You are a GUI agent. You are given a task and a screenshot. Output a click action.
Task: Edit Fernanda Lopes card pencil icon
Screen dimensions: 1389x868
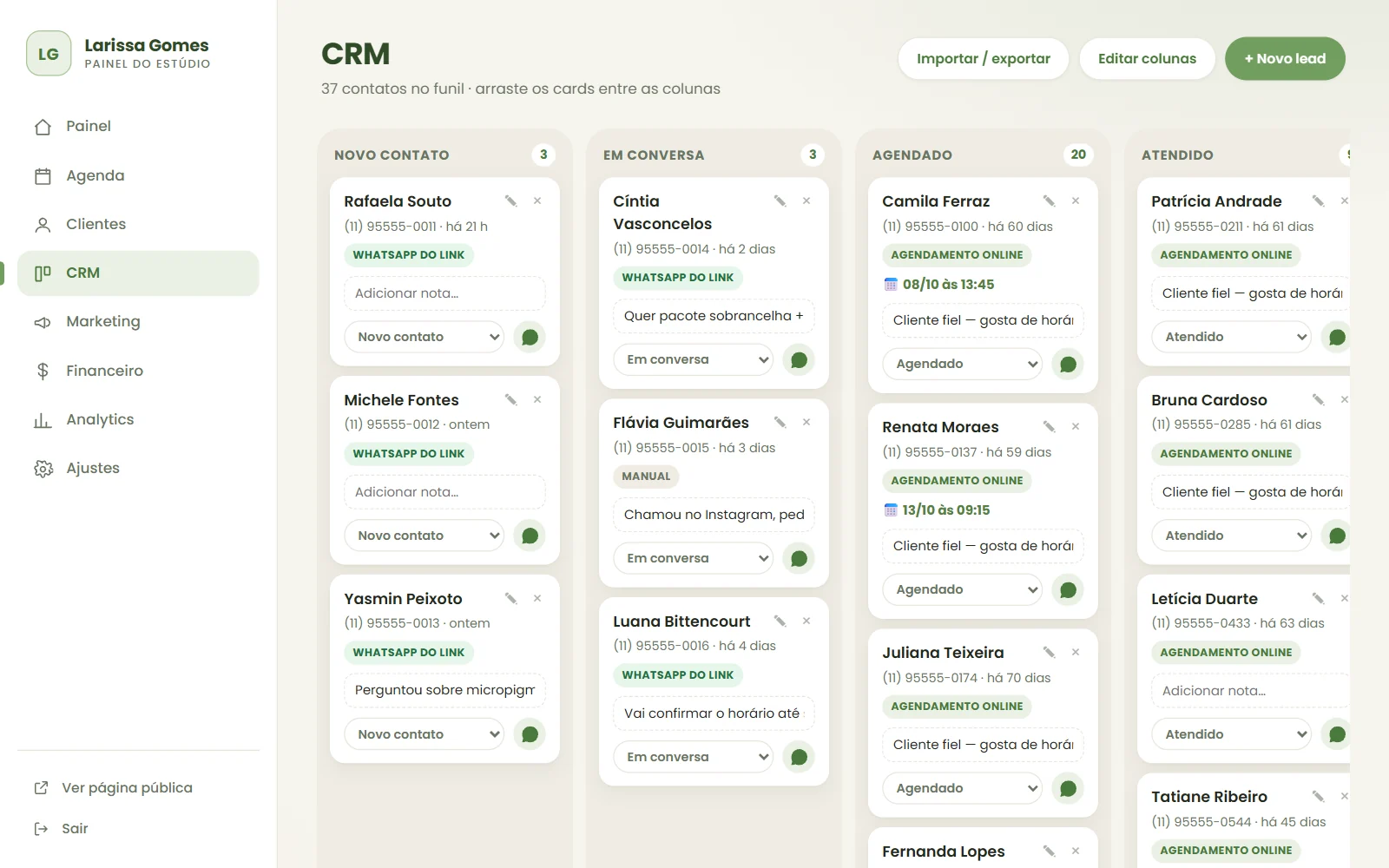(1050, 852)
